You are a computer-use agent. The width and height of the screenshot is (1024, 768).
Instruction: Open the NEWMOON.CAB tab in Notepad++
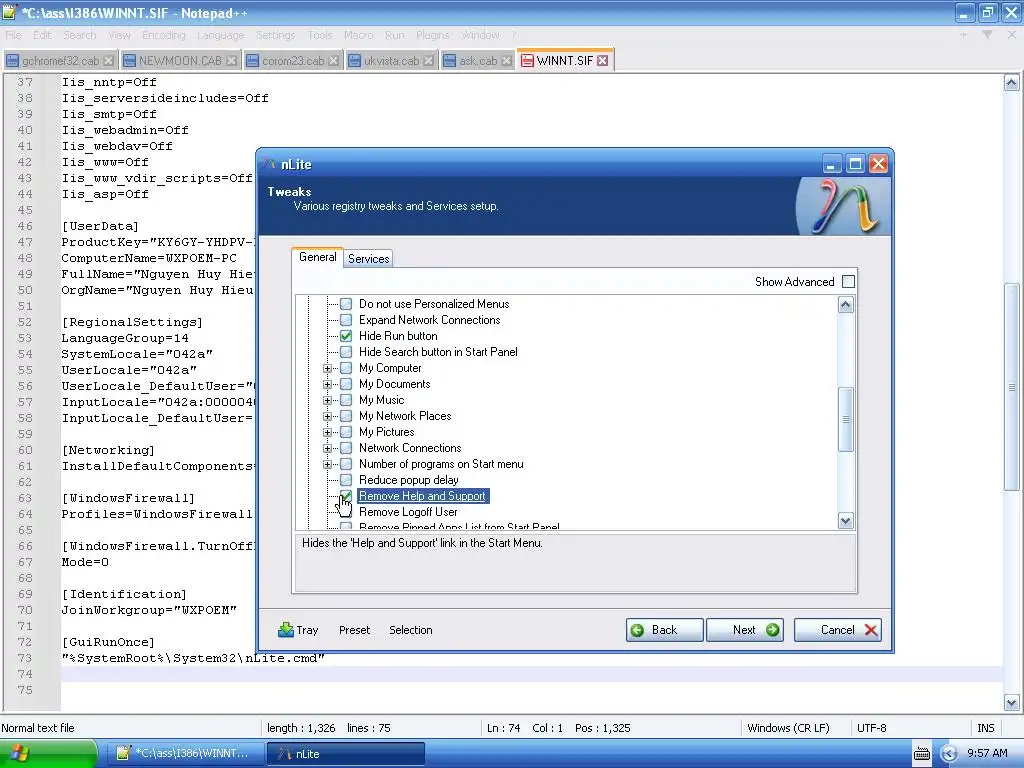[180, 61]
